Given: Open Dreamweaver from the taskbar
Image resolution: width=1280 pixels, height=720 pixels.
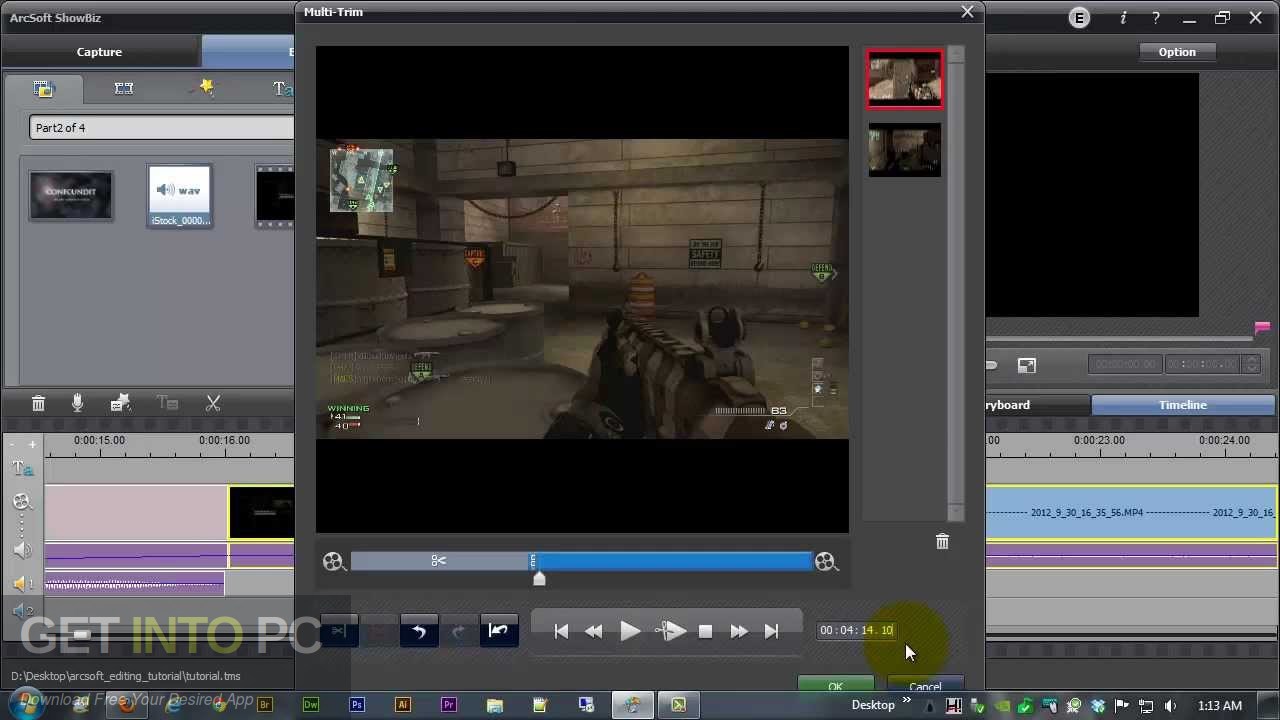Looking at the screenshot, I should pos(311,705).
